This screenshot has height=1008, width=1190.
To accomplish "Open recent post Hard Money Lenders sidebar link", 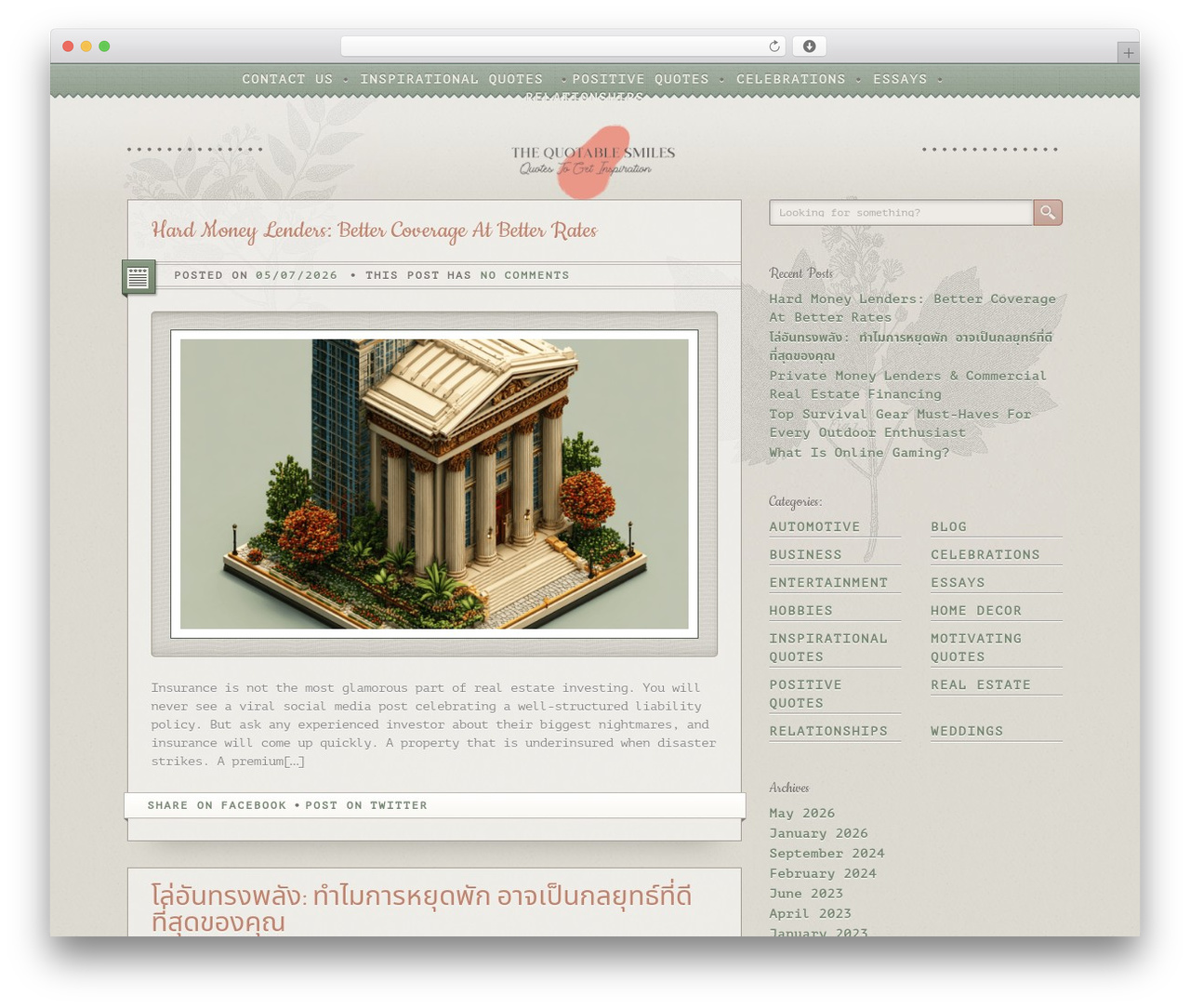I will point(912,308).
